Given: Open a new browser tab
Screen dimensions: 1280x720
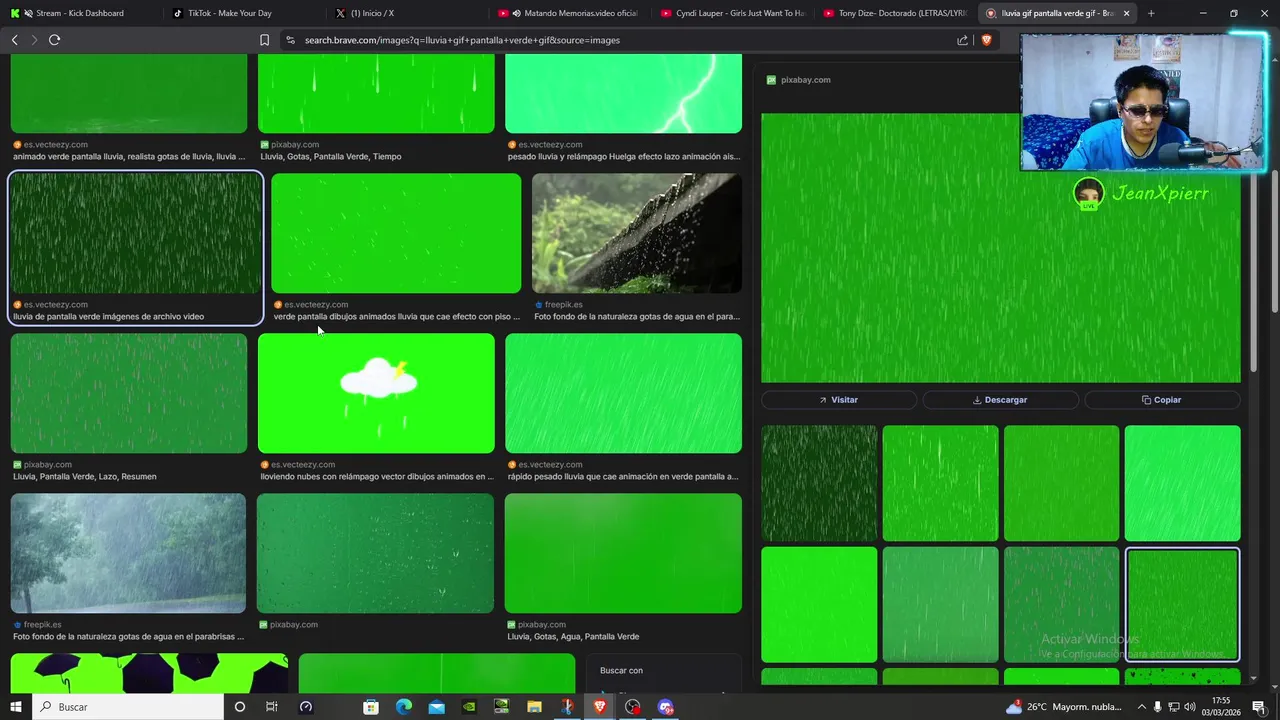Looking at the screenshot, I should click(x=1151, y=13).
